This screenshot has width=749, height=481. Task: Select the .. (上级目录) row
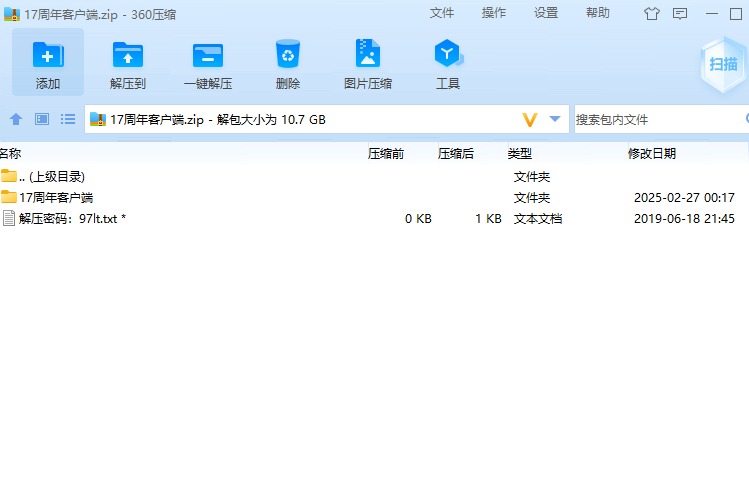374,177
